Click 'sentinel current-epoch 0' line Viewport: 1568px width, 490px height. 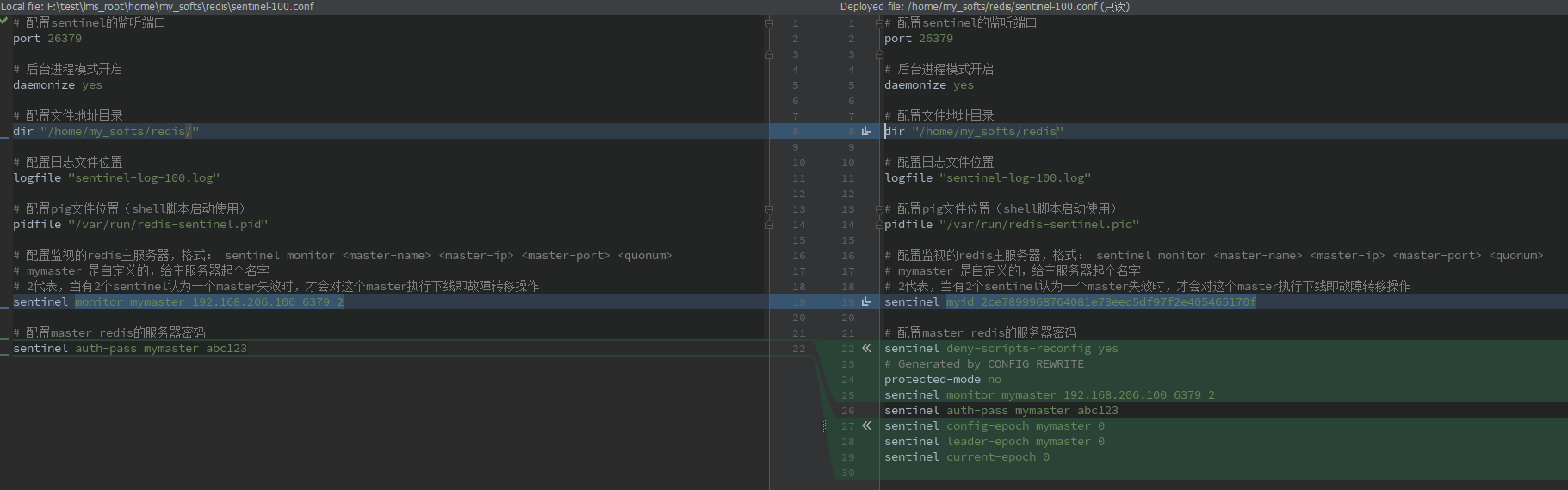pos(967,456)
